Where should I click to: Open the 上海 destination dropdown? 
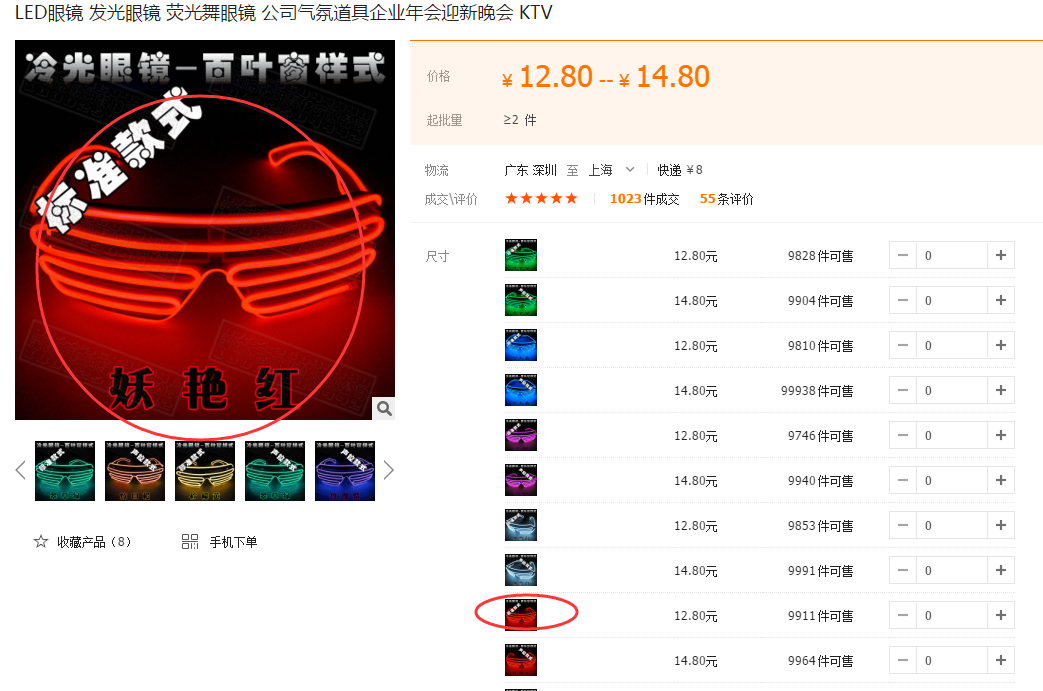pyautogui.click(x=629, y=170)
